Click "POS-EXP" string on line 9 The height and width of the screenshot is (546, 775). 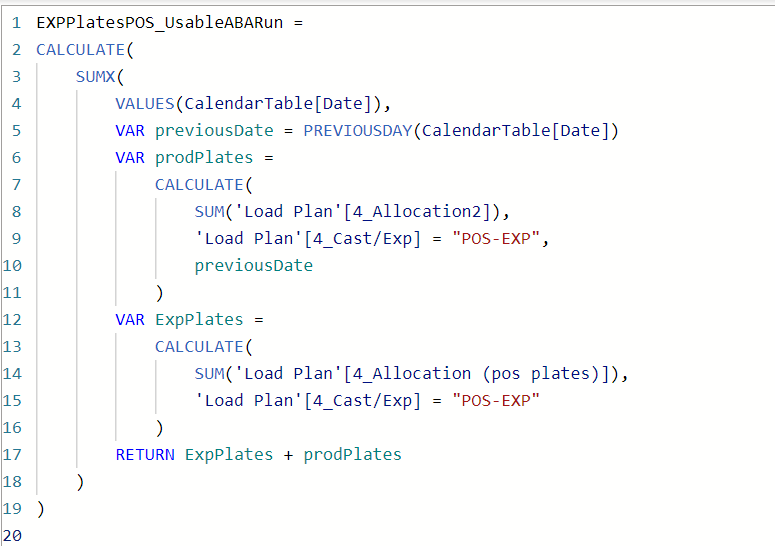(496, 239)
